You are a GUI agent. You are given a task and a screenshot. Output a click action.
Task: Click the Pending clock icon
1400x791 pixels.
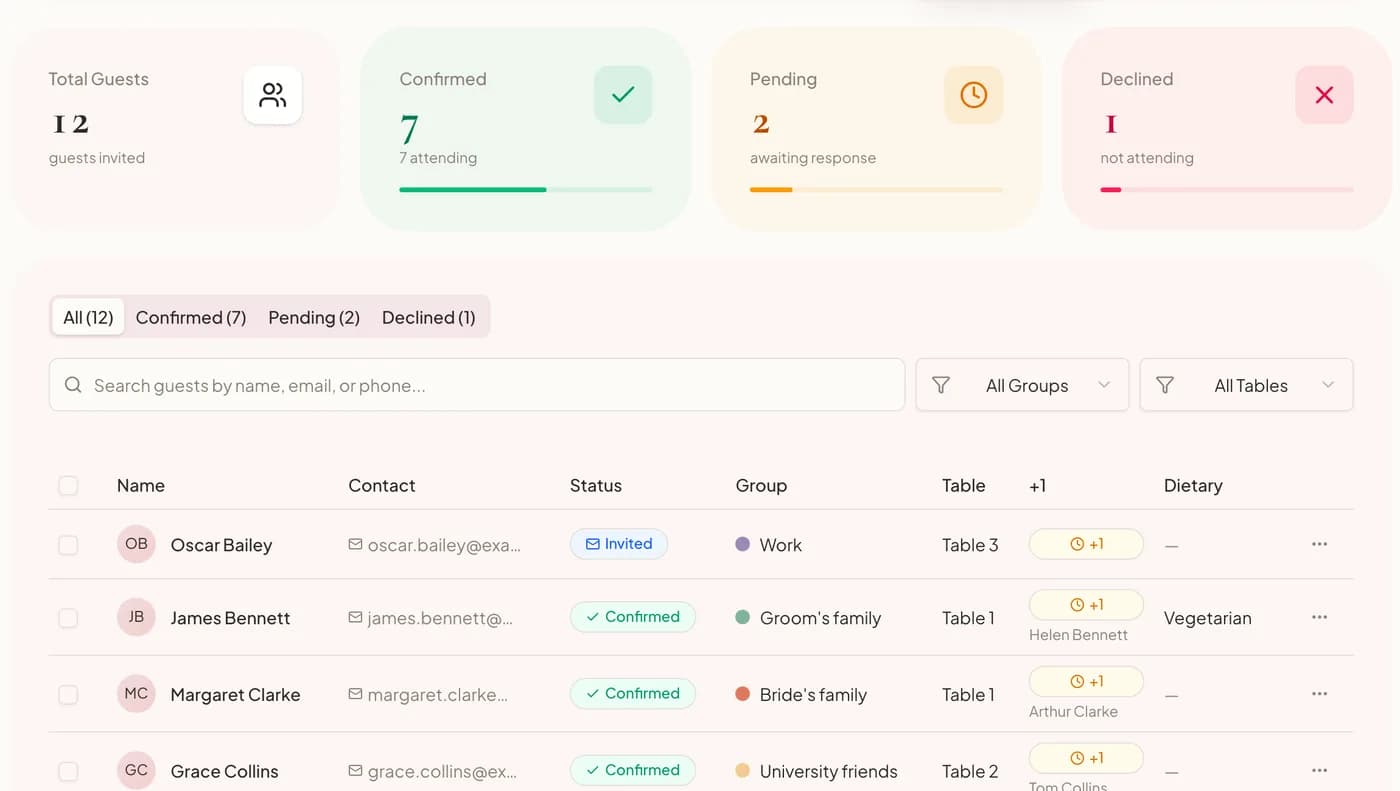(x=973, y=95)
